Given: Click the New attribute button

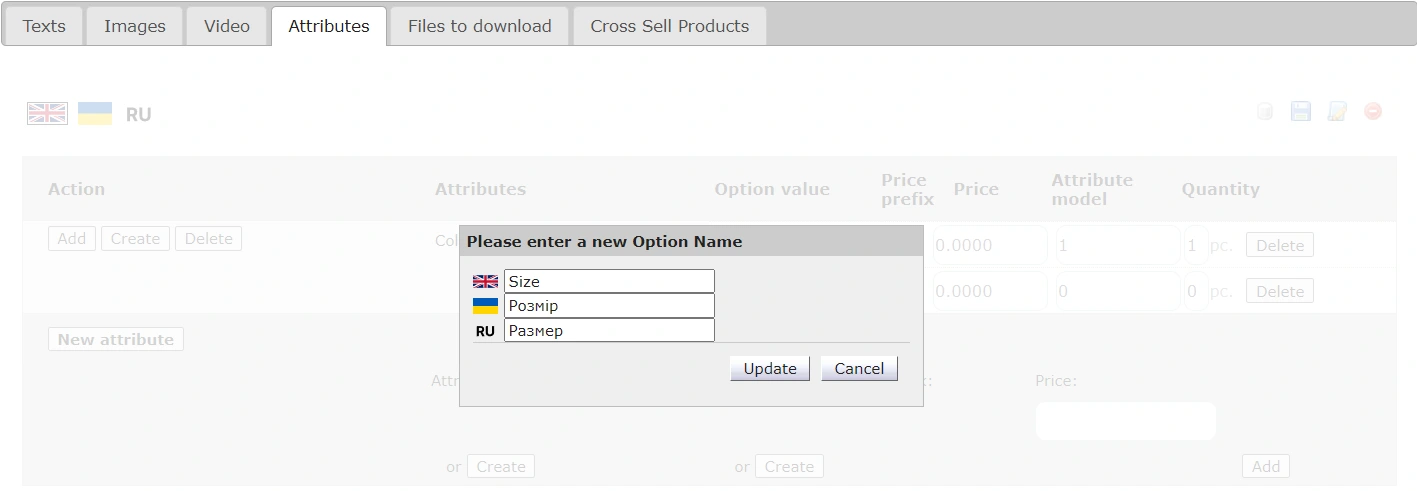Looking at the screenshot, I should [116, 340].
